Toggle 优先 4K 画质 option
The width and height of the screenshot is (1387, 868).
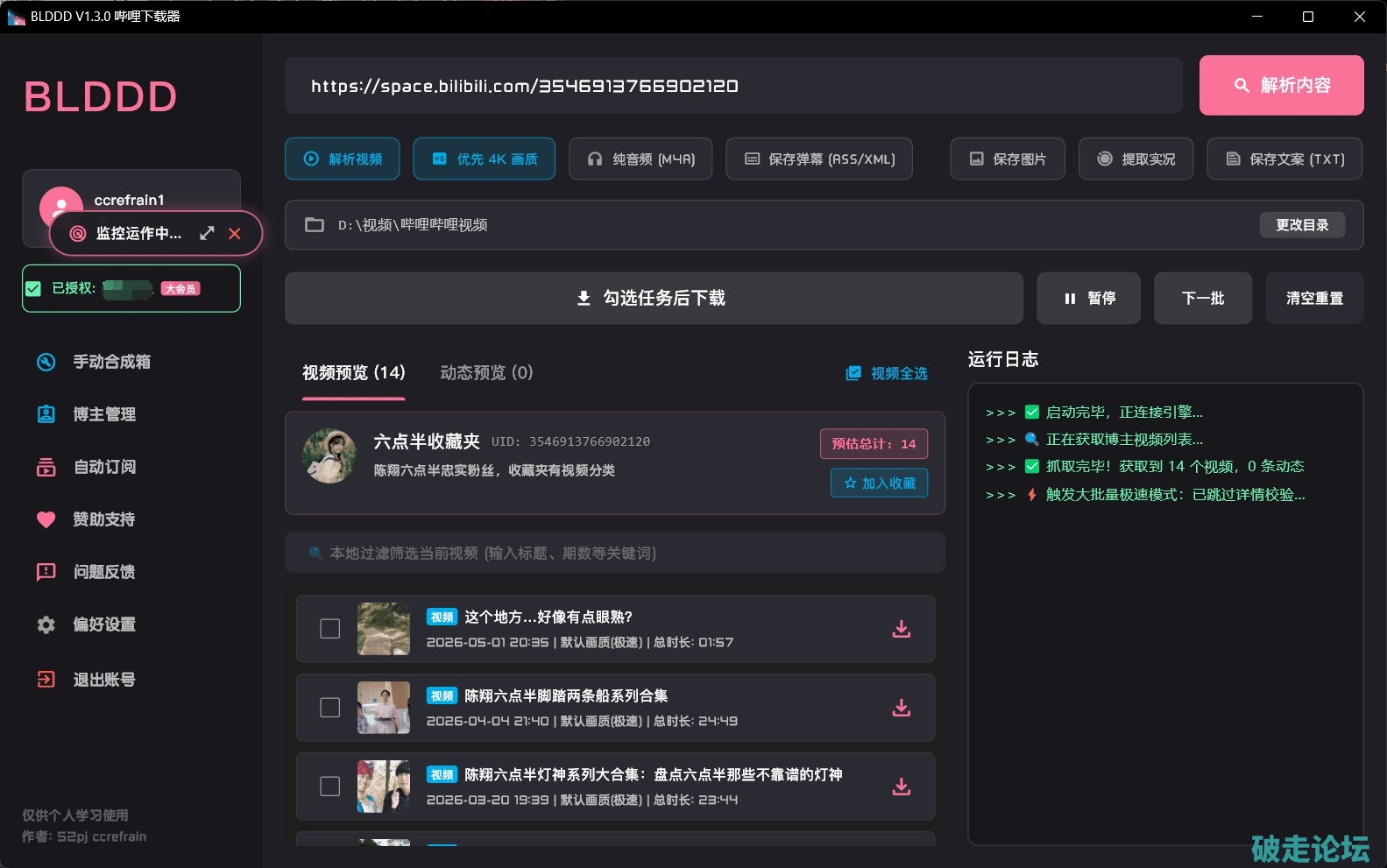(484, 159)
